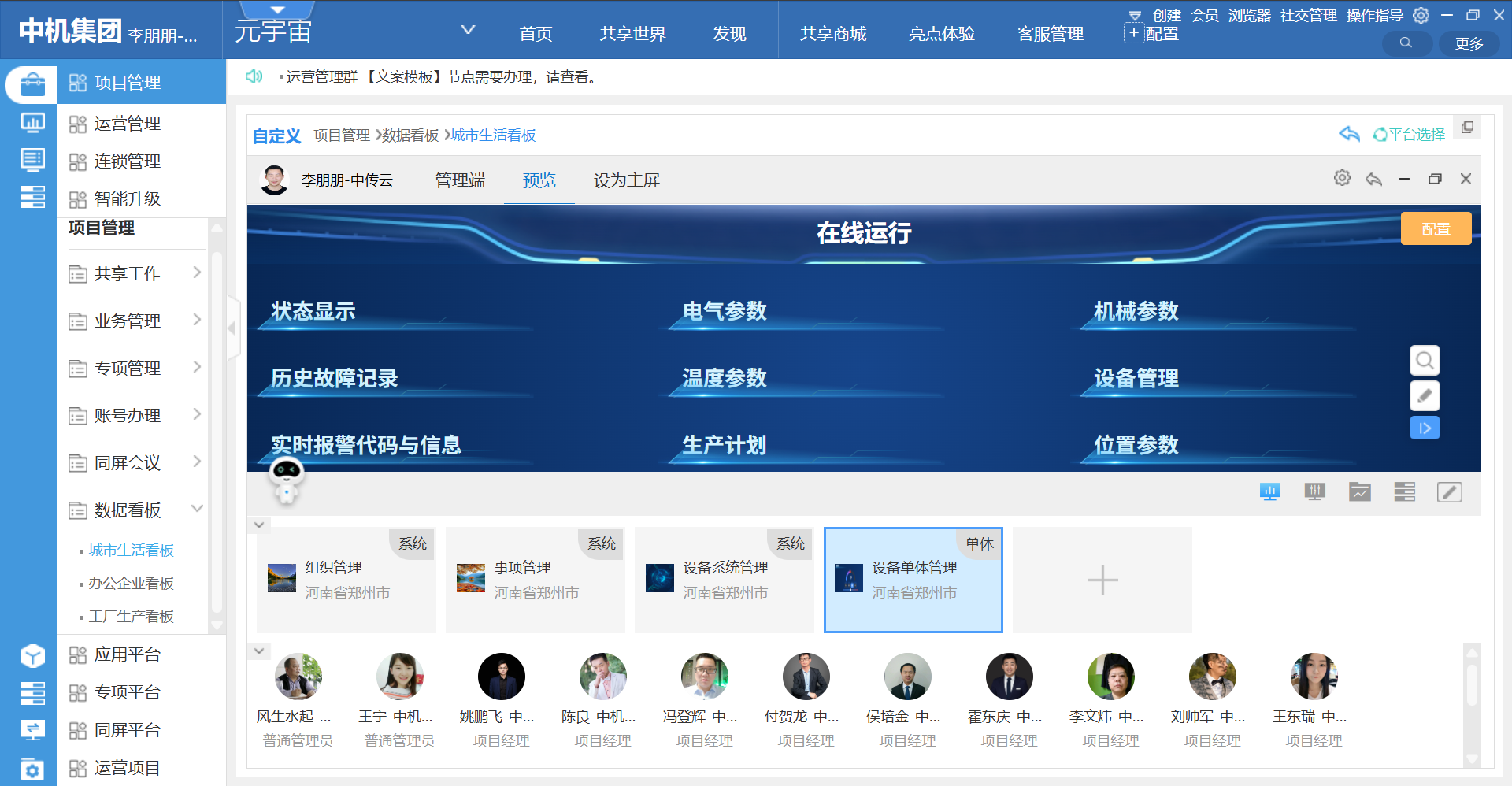Viewport: 1512px width, 786px height.
Task: Click the magnifier icon on dashboard
Action: pyautogui.click(x=1424, y=361)
